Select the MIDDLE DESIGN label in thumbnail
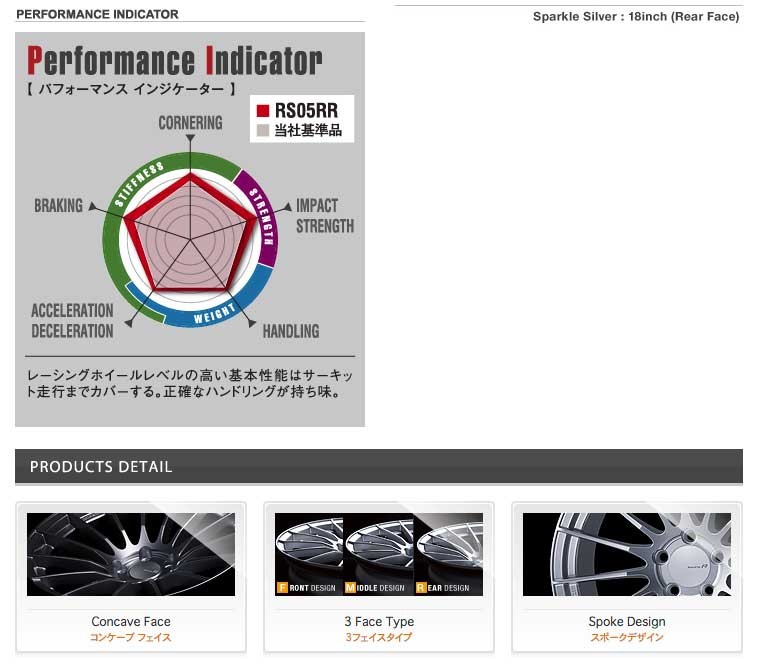 pyautogui.click(x=375, y=588)
